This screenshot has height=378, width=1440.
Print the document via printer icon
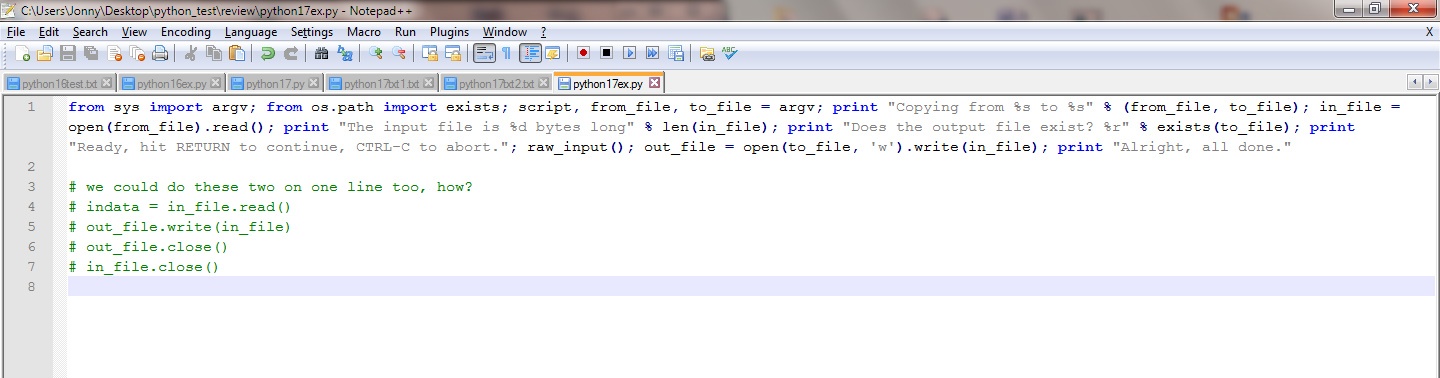[x=160, y=53]
